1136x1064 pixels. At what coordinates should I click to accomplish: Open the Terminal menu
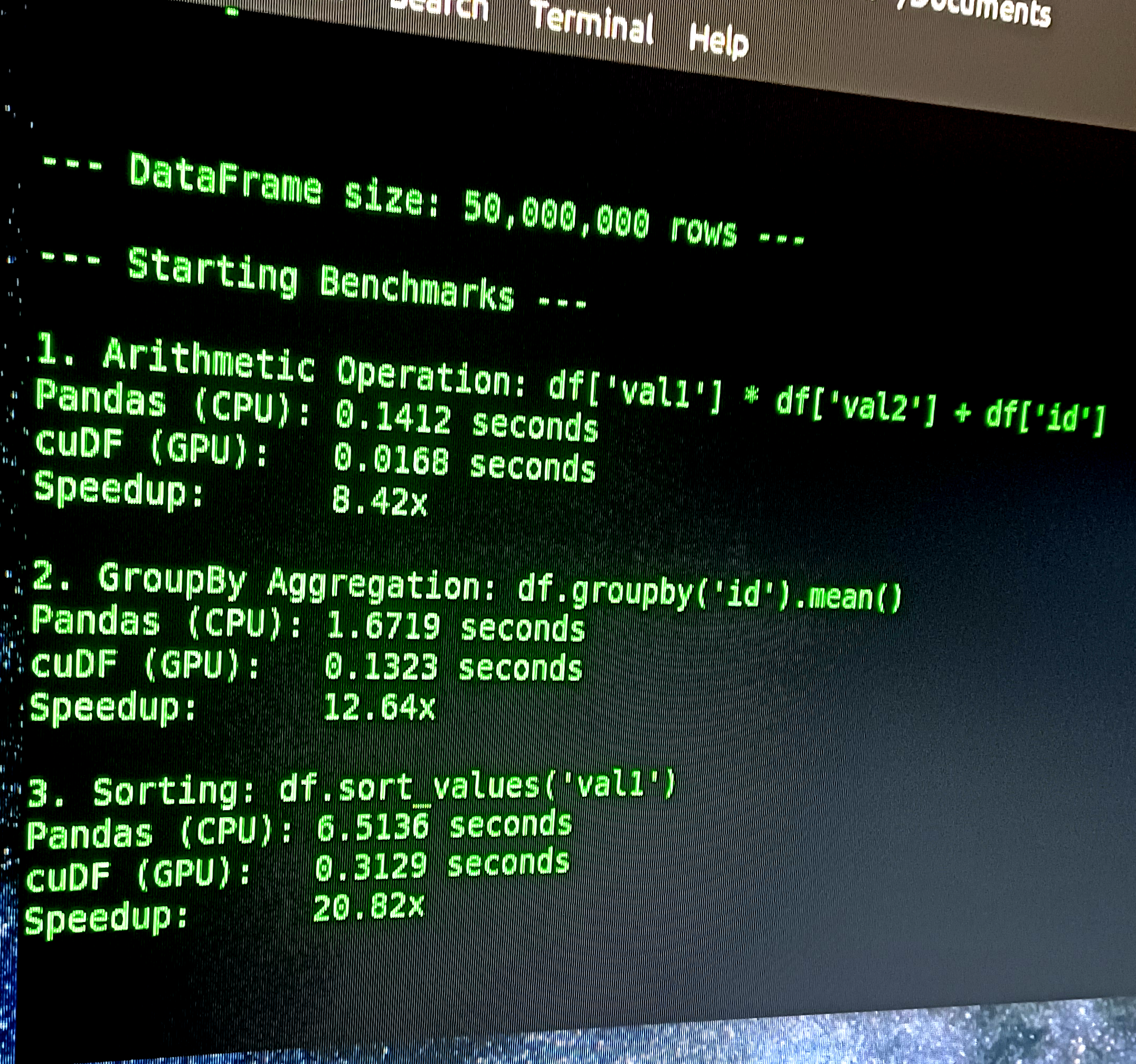tap(593, 23)
